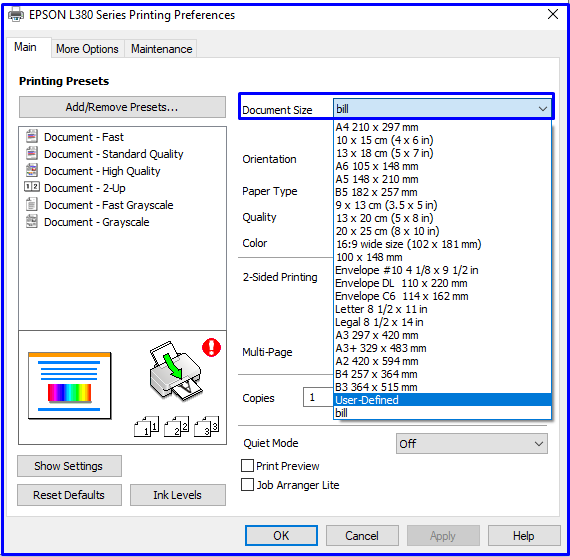Tick the Job Arranger Lite checkbox

248,485
